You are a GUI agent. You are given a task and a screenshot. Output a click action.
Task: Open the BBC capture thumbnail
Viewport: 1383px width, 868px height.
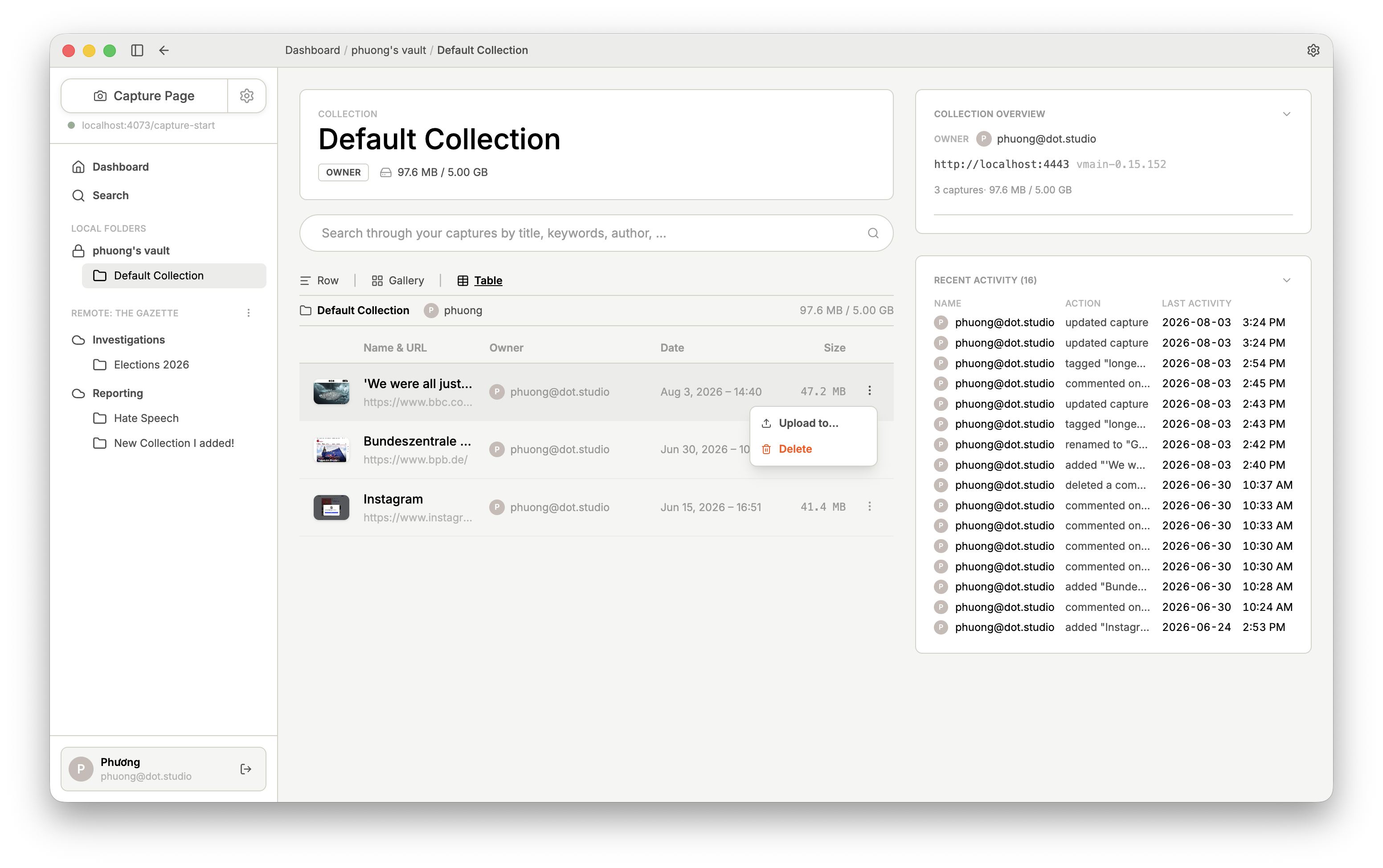pos(331,392)
